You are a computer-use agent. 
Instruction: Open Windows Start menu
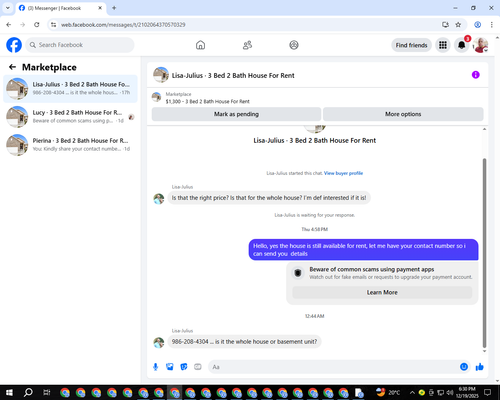tap(9, 392)
